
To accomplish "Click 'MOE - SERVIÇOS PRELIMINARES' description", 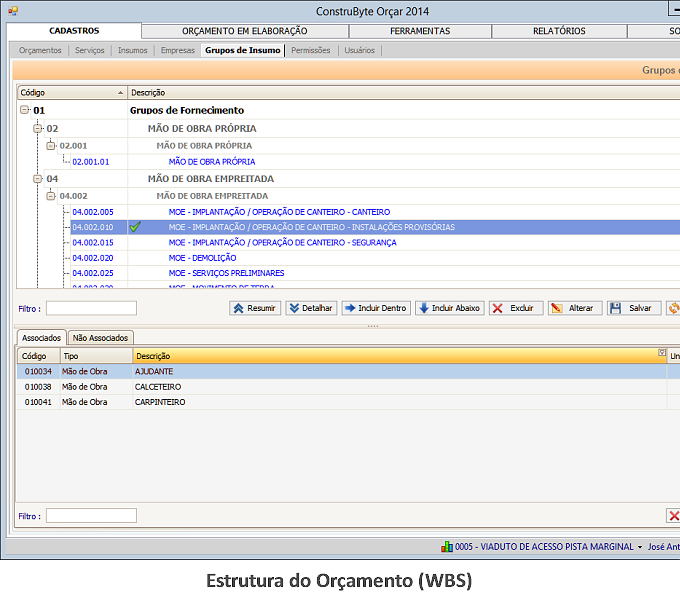I will (226, 273).
